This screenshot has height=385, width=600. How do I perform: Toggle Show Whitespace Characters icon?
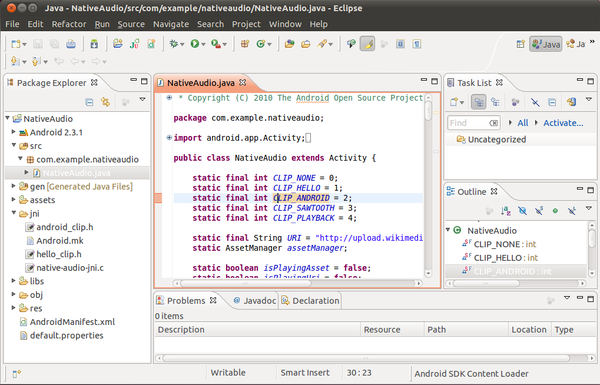pos(417,44)
